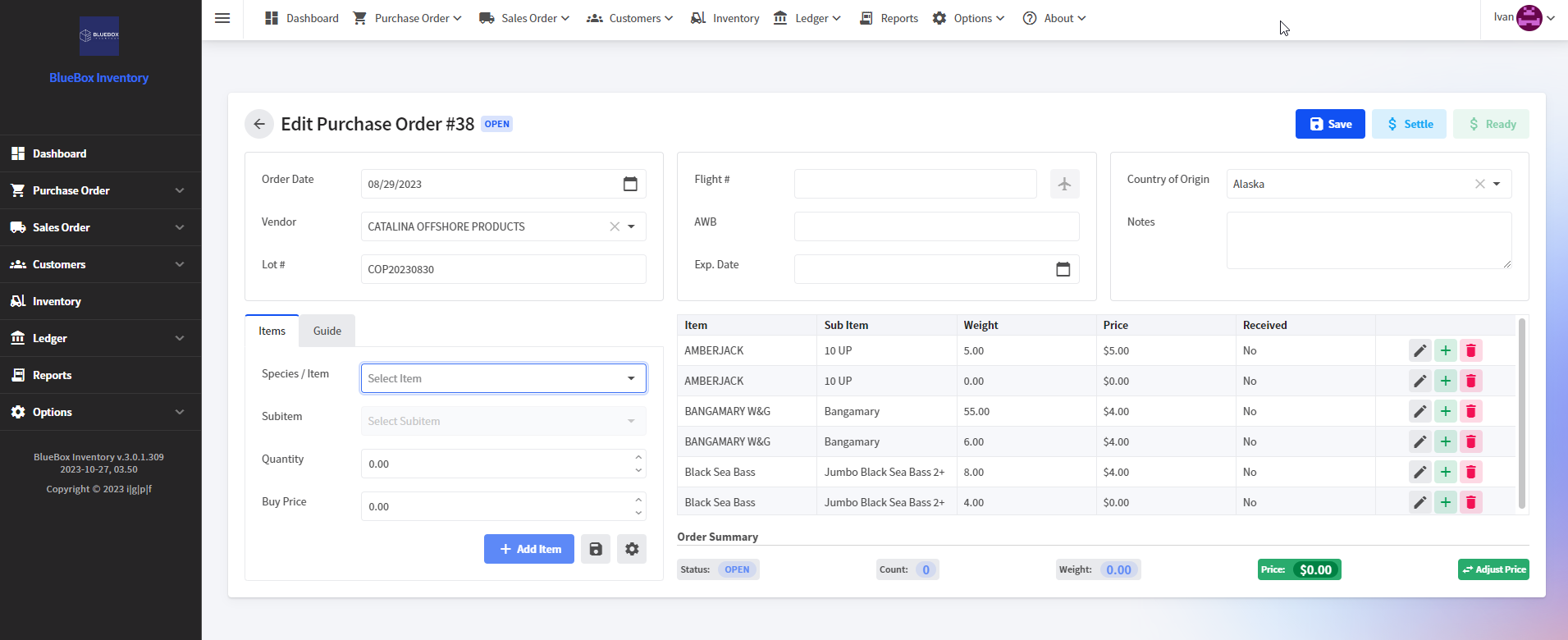The image size is (1568, 640).
Task: Clear the CATALINA OFFSHORE PRODUCTS vendor selection
Action: [614, 226]
